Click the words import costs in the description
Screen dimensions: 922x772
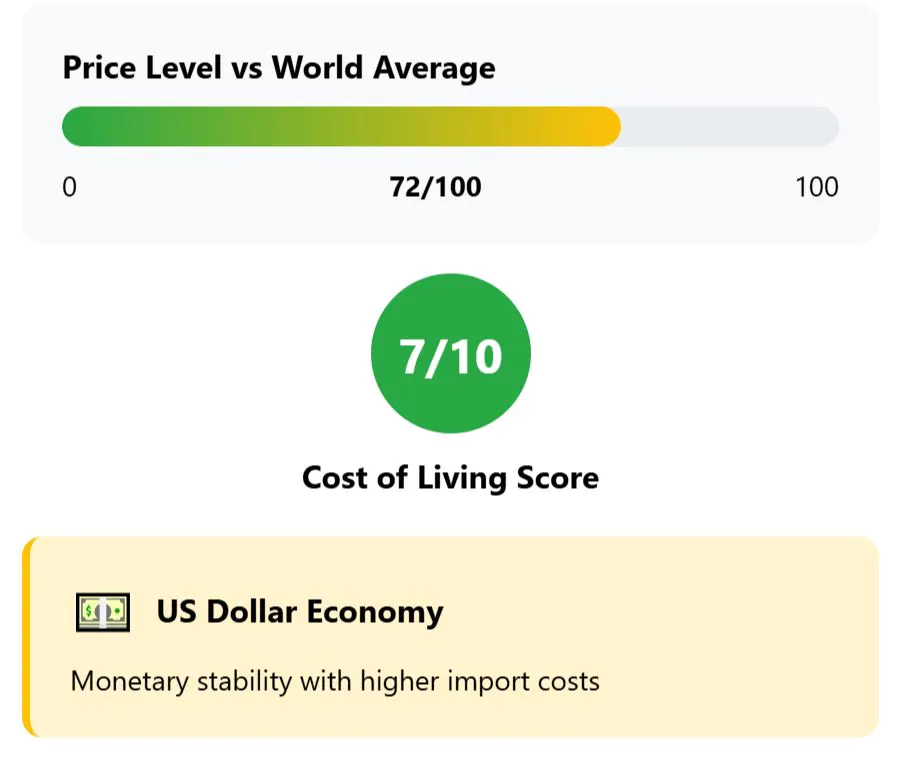pyautogui.click(x=524, y=683)
